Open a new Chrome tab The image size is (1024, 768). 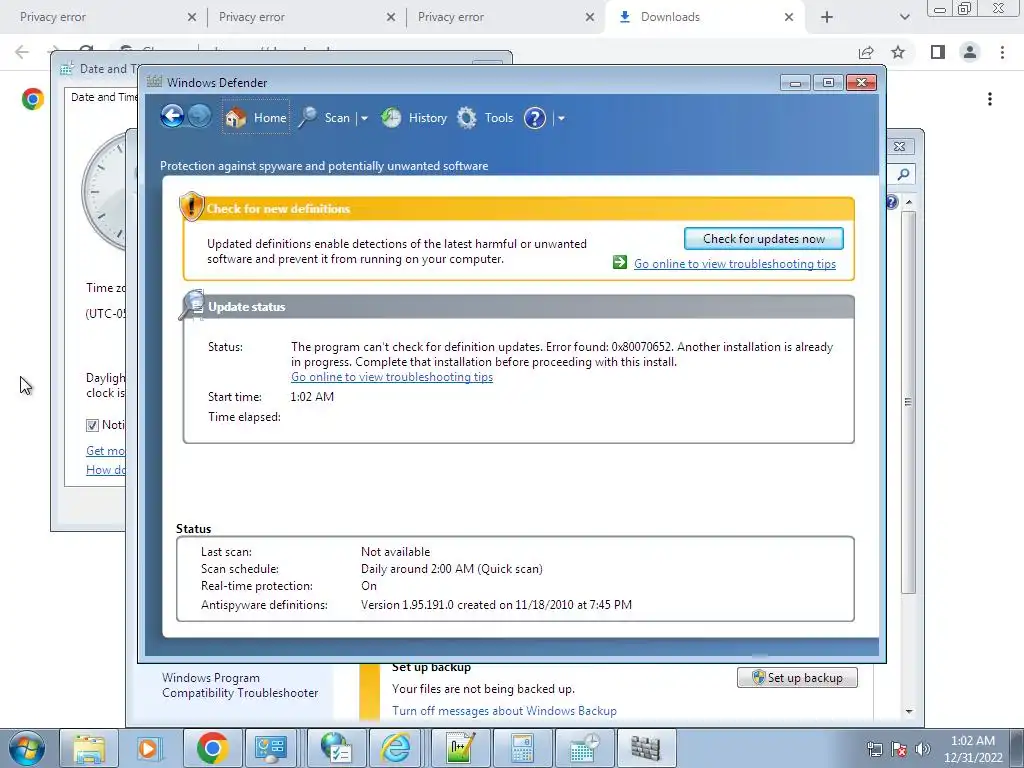[827, 17]
